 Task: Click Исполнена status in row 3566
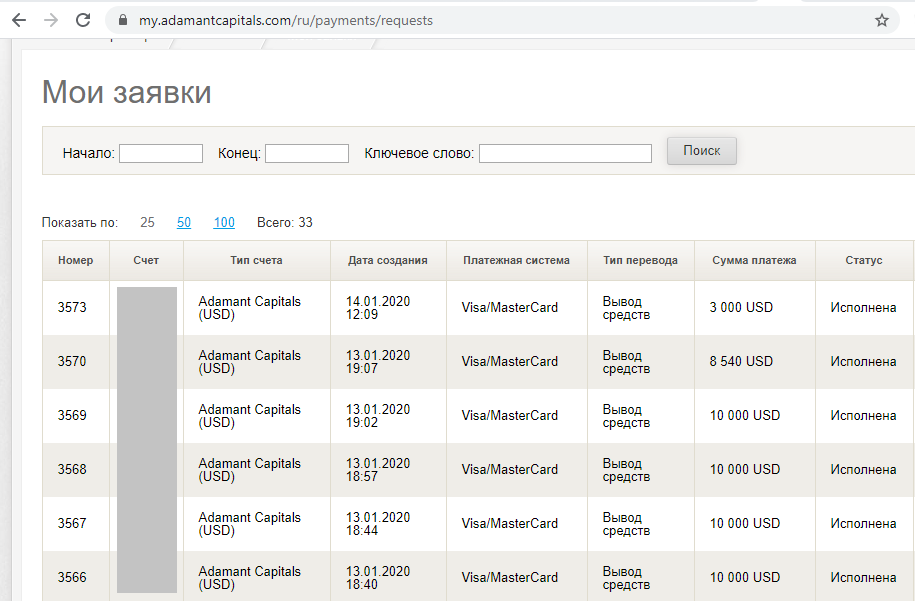pyautogui.click(x=864, y=578)
